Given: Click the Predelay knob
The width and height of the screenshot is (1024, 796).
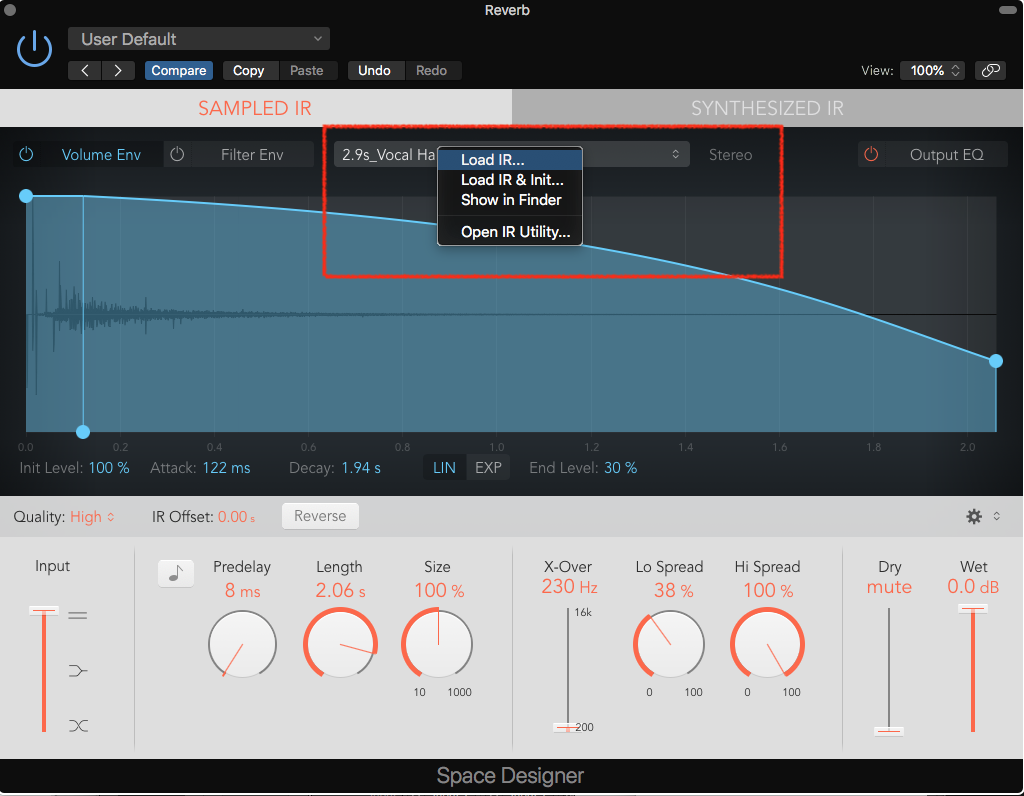Looking at the screenshot, I should 242,645.
